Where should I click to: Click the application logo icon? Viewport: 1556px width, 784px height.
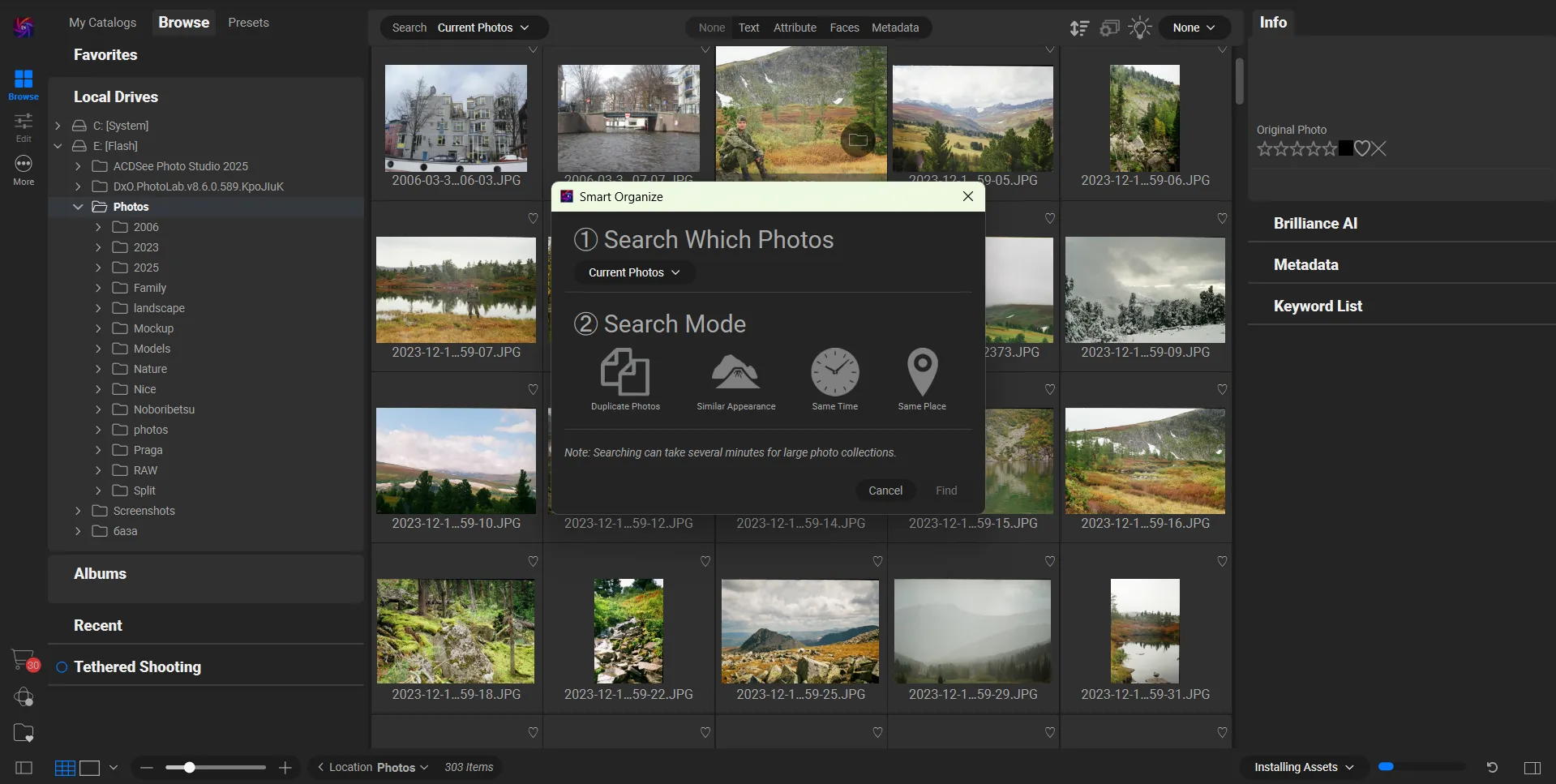point(24,27)
